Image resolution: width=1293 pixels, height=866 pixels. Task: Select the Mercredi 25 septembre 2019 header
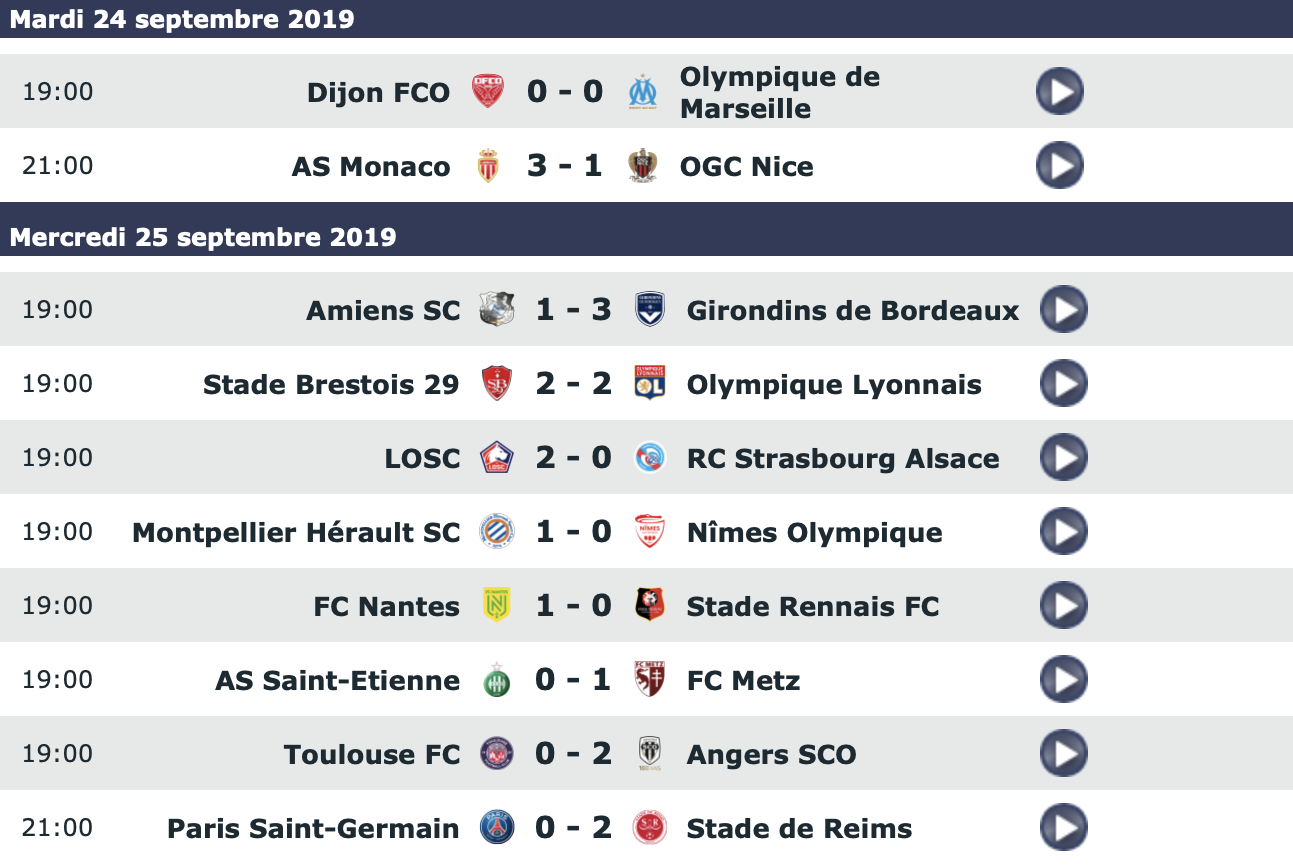tap(203, 237)
